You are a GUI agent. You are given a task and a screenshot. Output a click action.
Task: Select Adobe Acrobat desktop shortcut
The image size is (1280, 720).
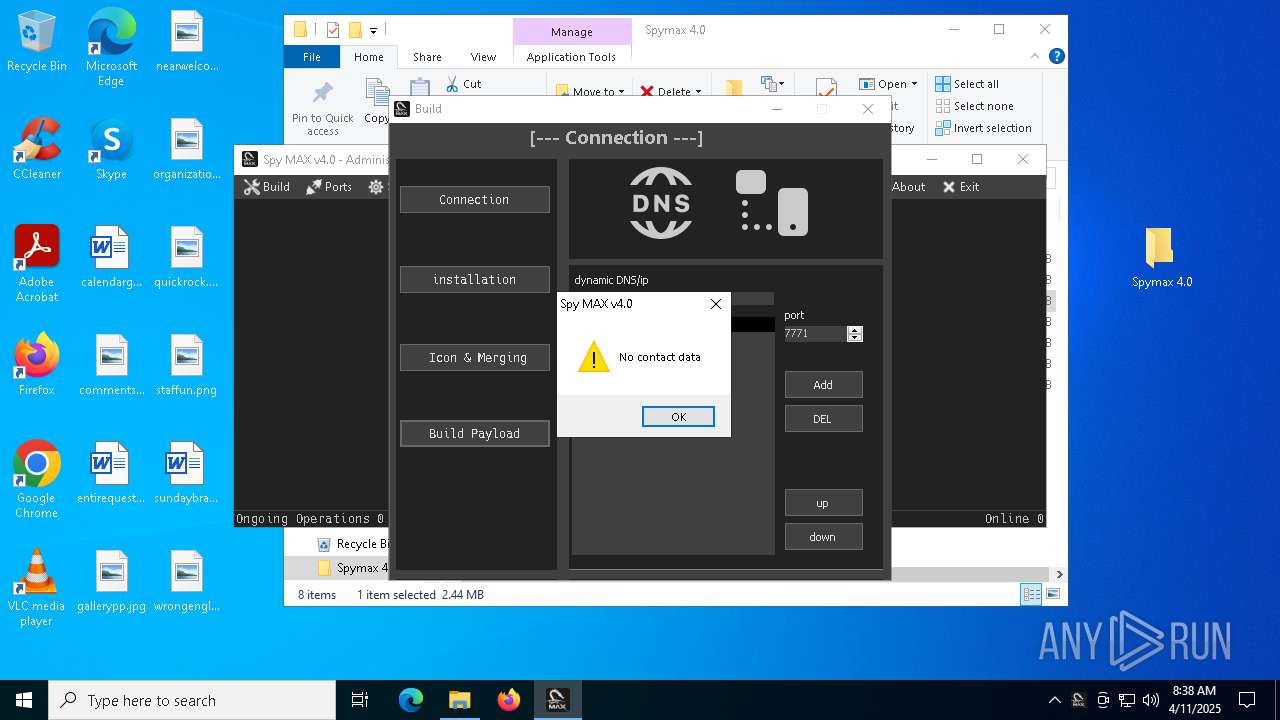coord(37,264)
